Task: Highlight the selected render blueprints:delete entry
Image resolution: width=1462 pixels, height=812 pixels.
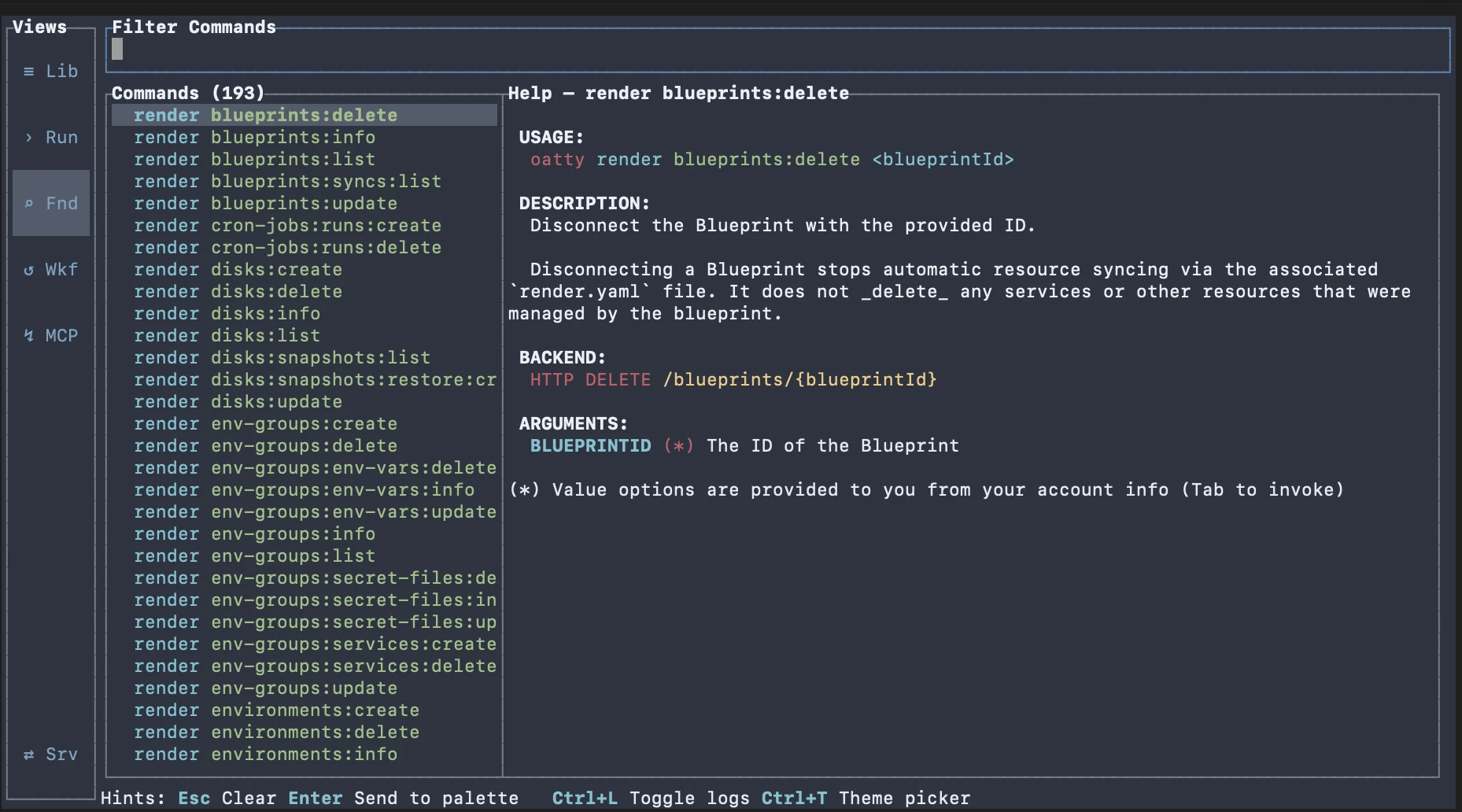Action: tap(265, 115)
